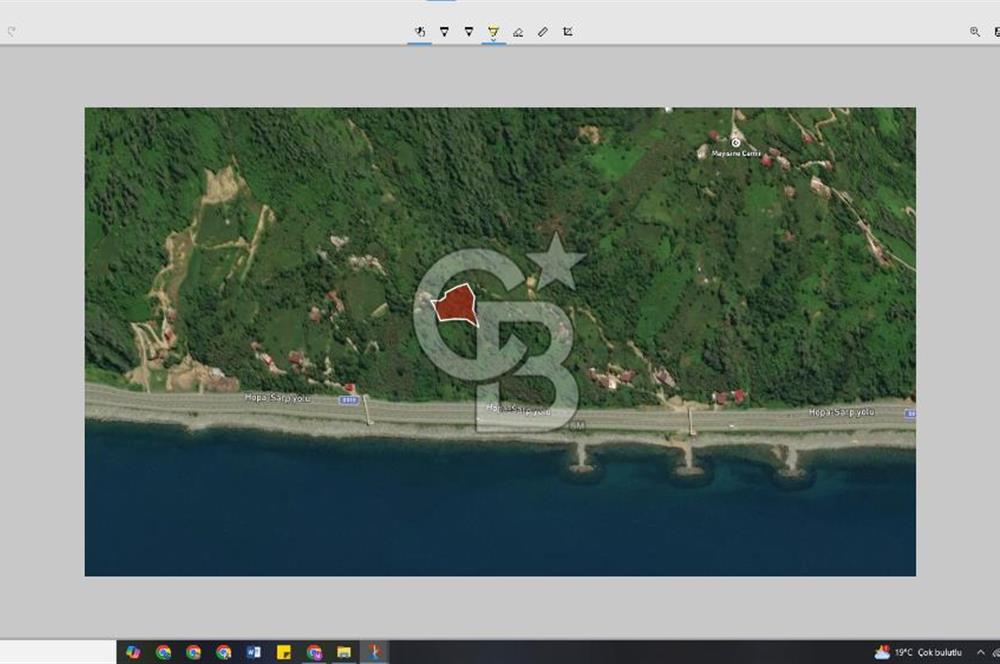The height and width of the screenshot is (664, 1000).
Task: Select the first black ballpoint pen tool
Action: click(445, 31)
